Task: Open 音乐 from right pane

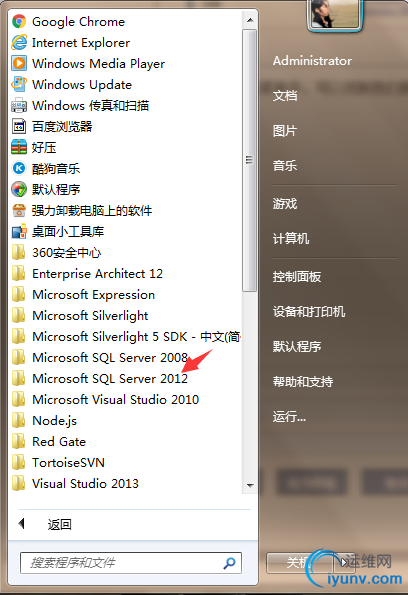Action: pyautogui.click(x=285, y=166)
